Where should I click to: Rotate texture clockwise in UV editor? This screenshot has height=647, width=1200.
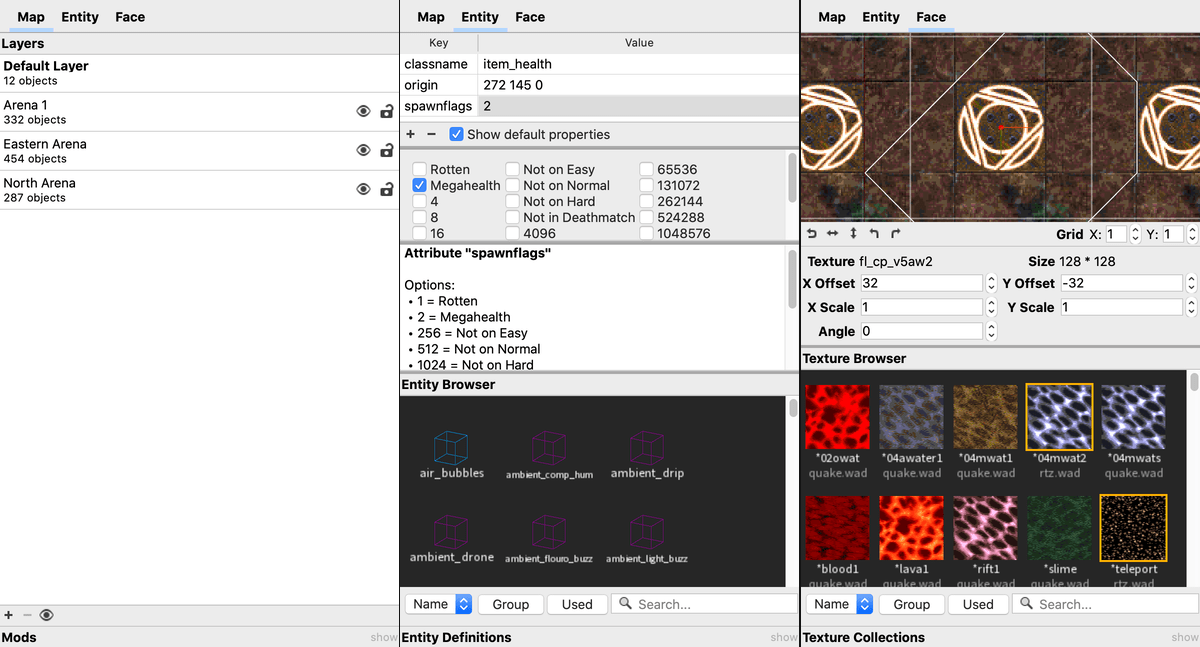[x=895, y=234]
